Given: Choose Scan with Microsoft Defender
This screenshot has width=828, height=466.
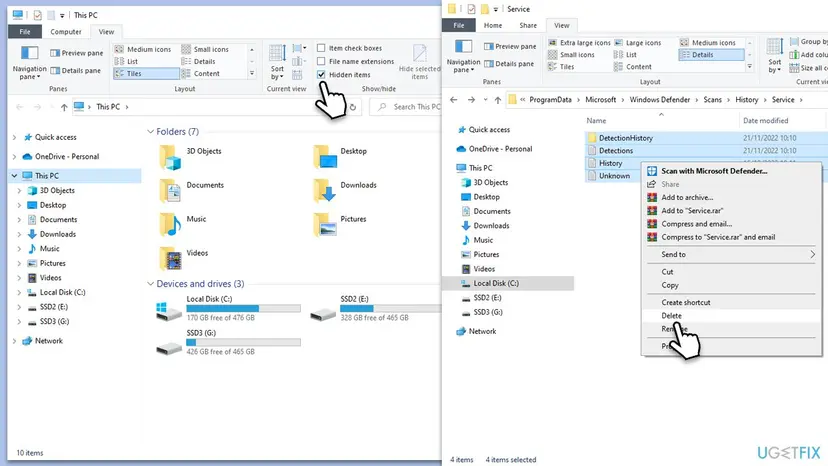Looking at the screenshot, I should coord(731,171).
